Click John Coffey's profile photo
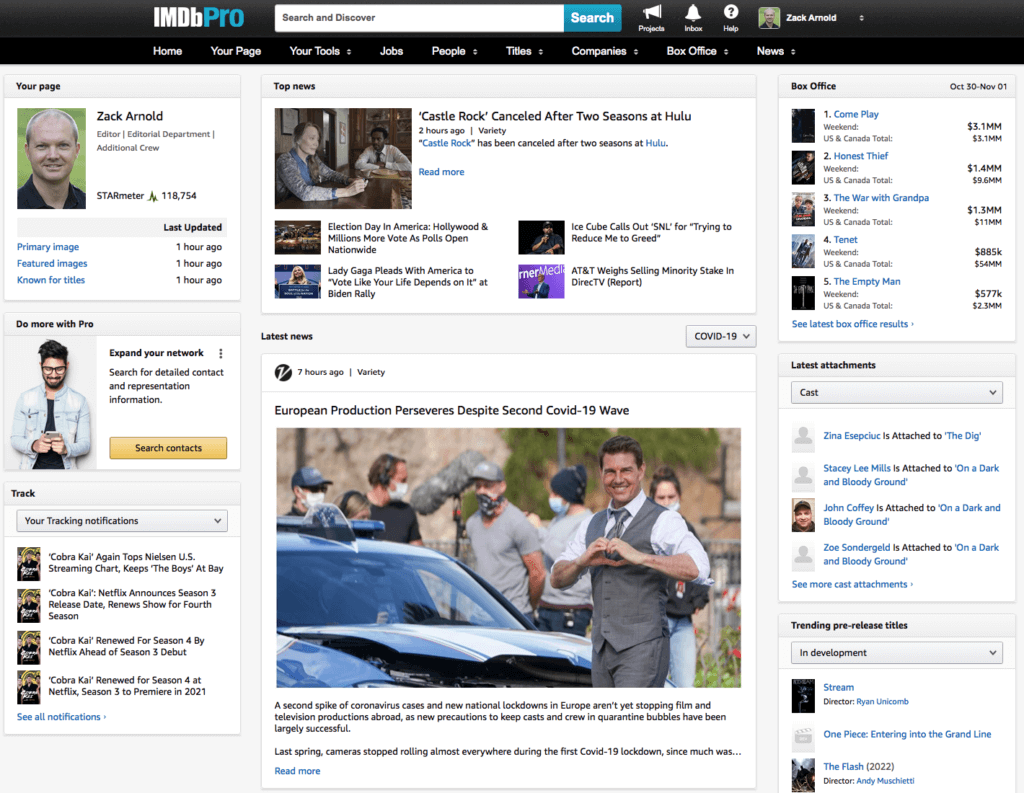 (803, 515)
